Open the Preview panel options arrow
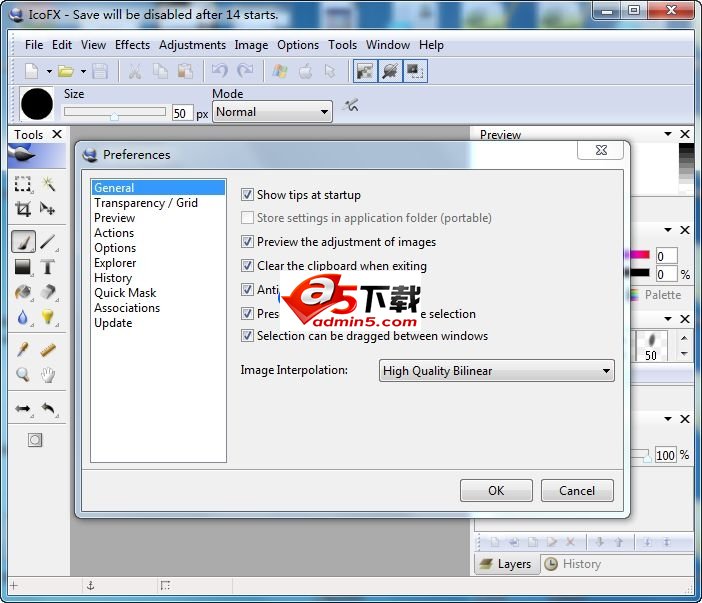 667,134
